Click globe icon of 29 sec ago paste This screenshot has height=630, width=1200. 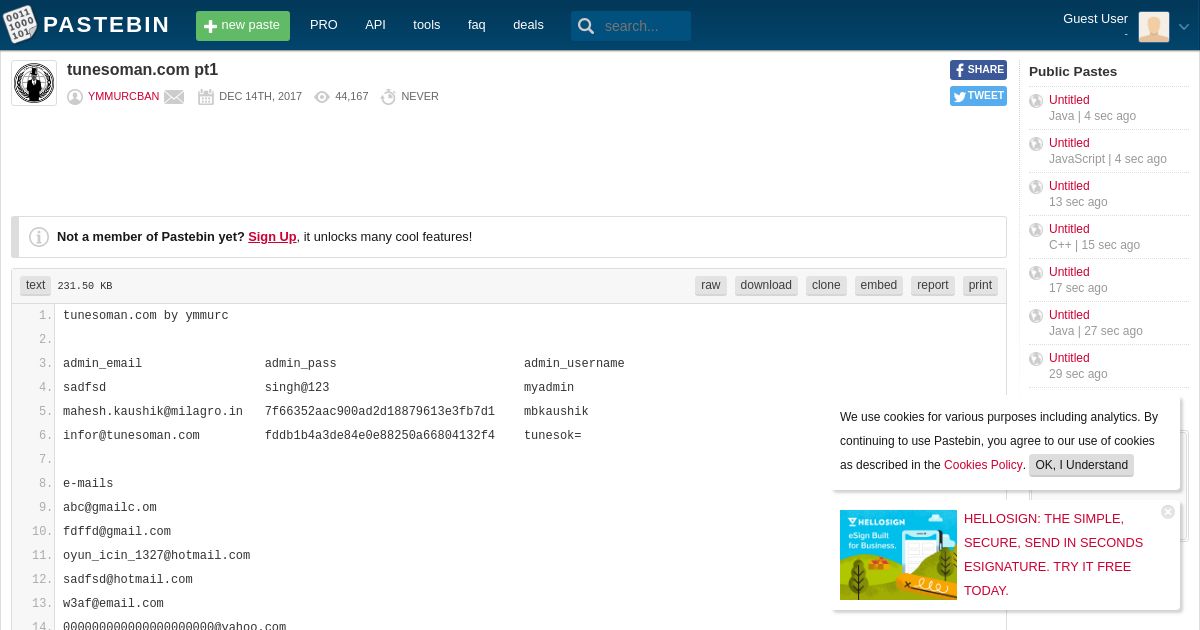point(1036,359)
